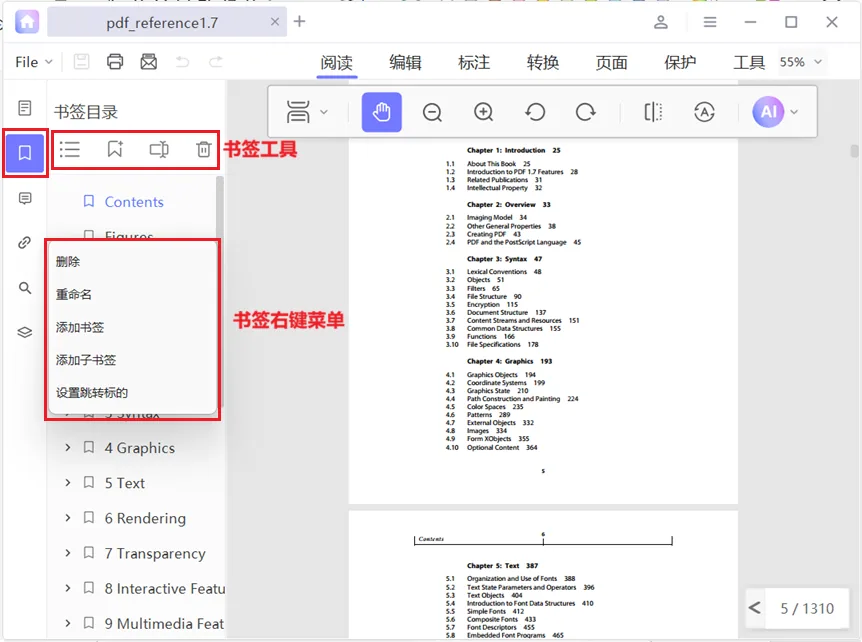This screenshot has height=642, width=862.
Task: Go to the home screen icon
Action: pyautogui.click(x=27, y=22)
